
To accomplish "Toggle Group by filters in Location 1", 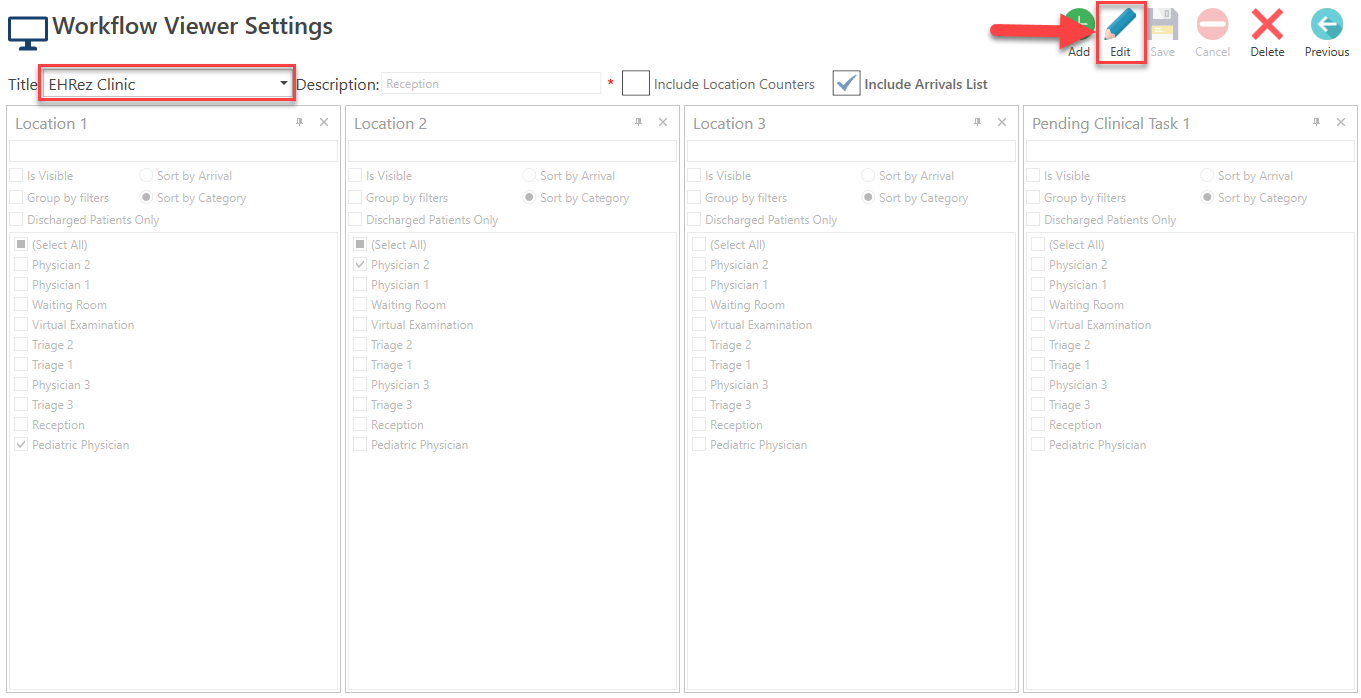I will pyautogui.click(x=16, y=198).
